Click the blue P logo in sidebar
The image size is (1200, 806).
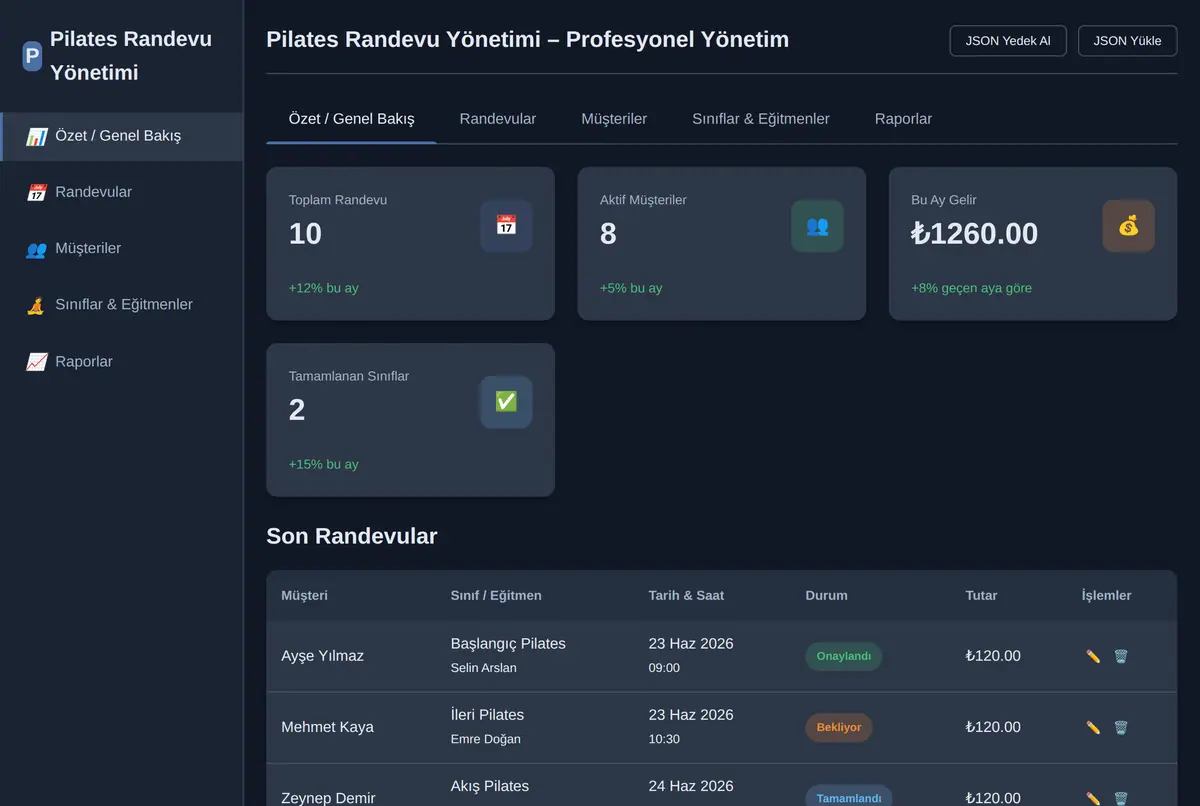point(32,56)
